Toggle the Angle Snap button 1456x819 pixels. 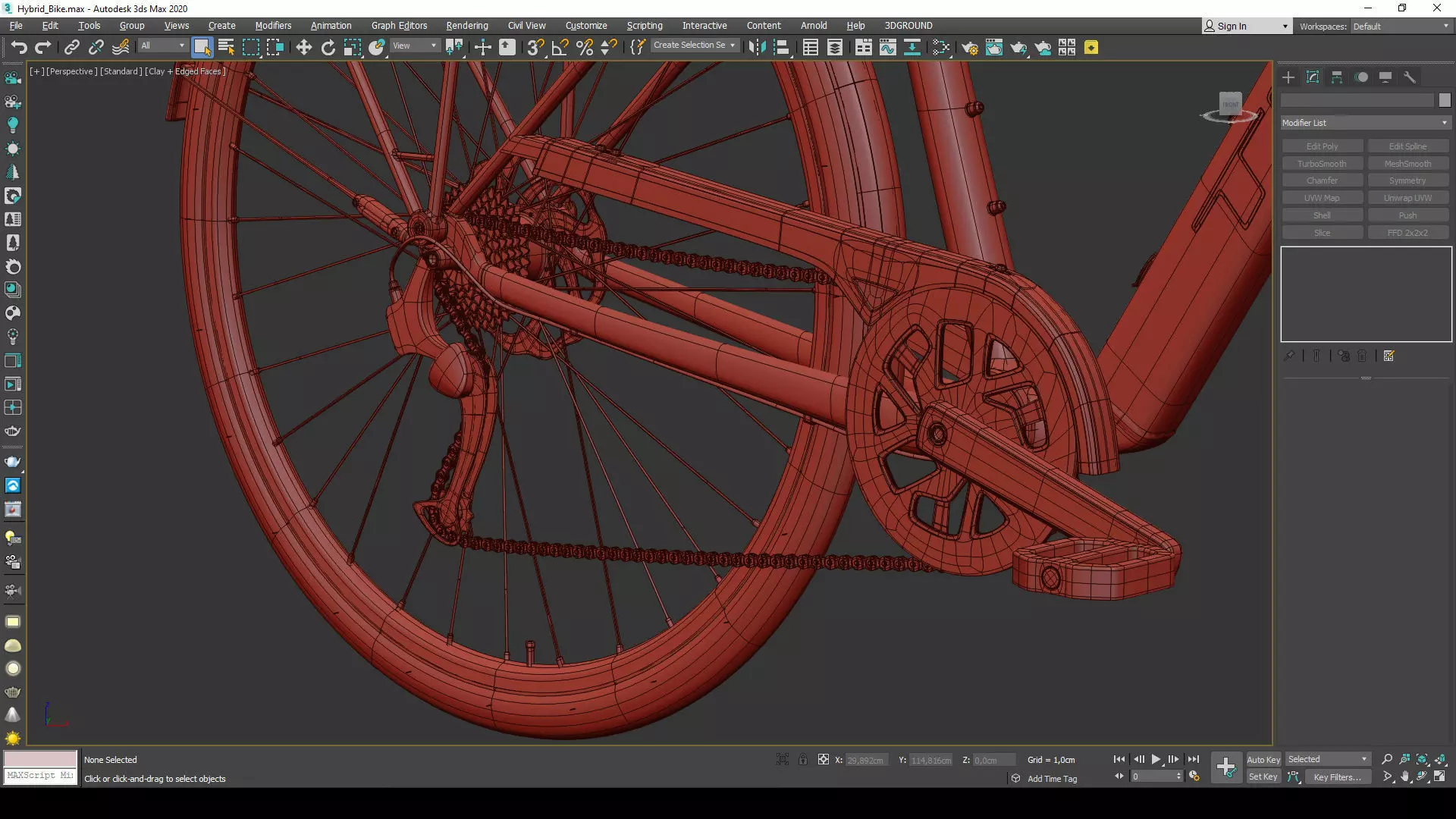coord(560,48)
